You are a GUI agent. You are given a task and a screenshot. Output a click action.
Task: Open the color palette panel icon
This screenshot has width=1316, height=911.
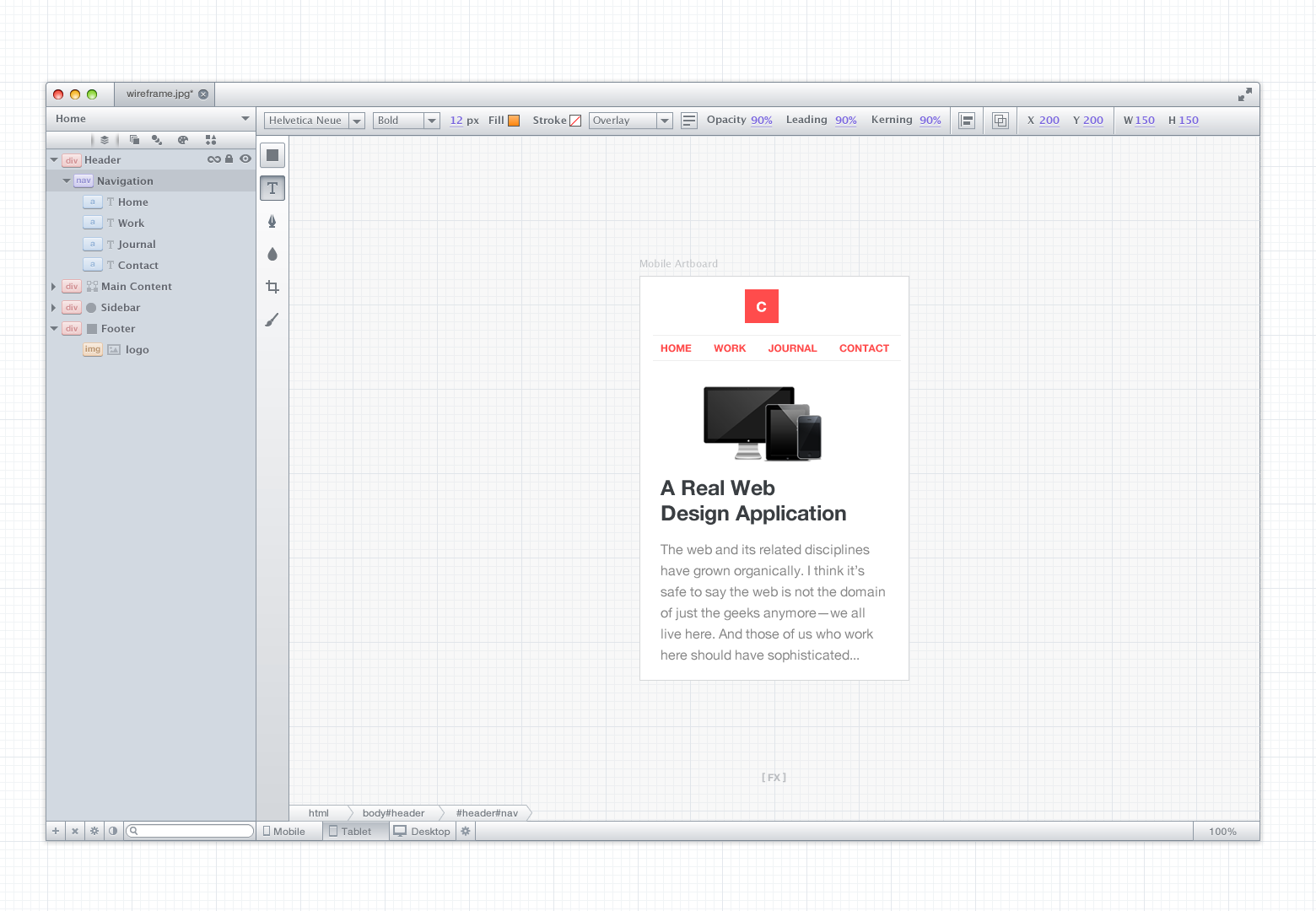[x=183, y=140]
